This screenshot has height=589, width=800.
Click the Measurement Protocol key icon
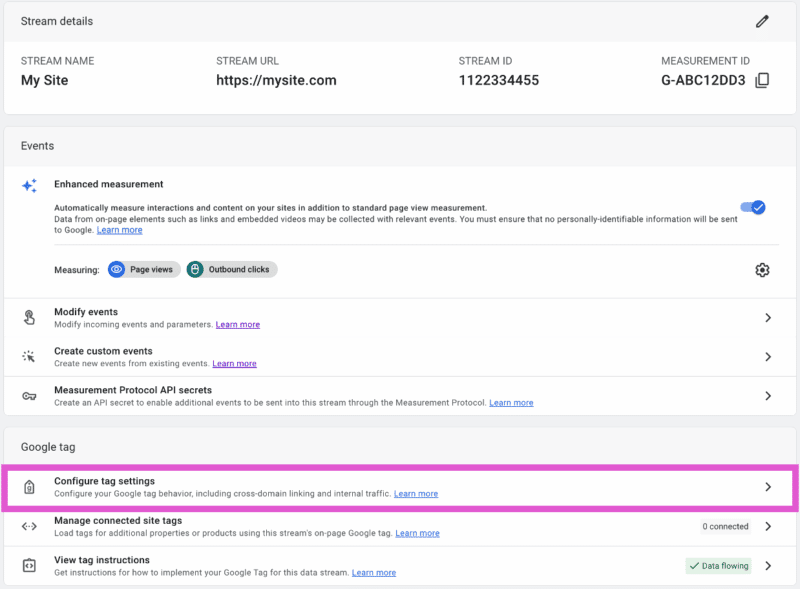pyautogui.click(x=30, y=396)
